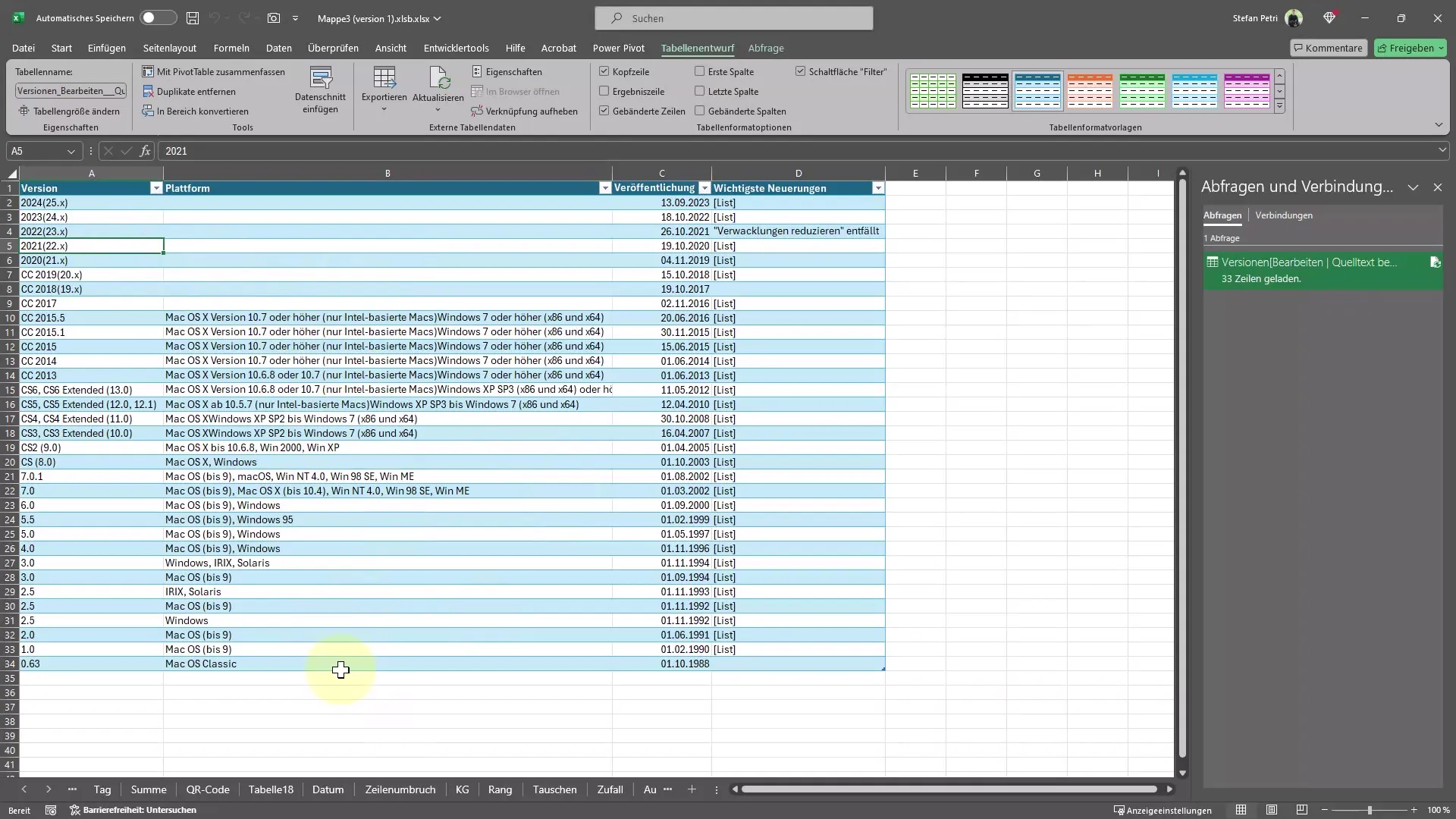Click the select-all corner triangle of the grid
The image size is (1456, 819).
[11, 174]
